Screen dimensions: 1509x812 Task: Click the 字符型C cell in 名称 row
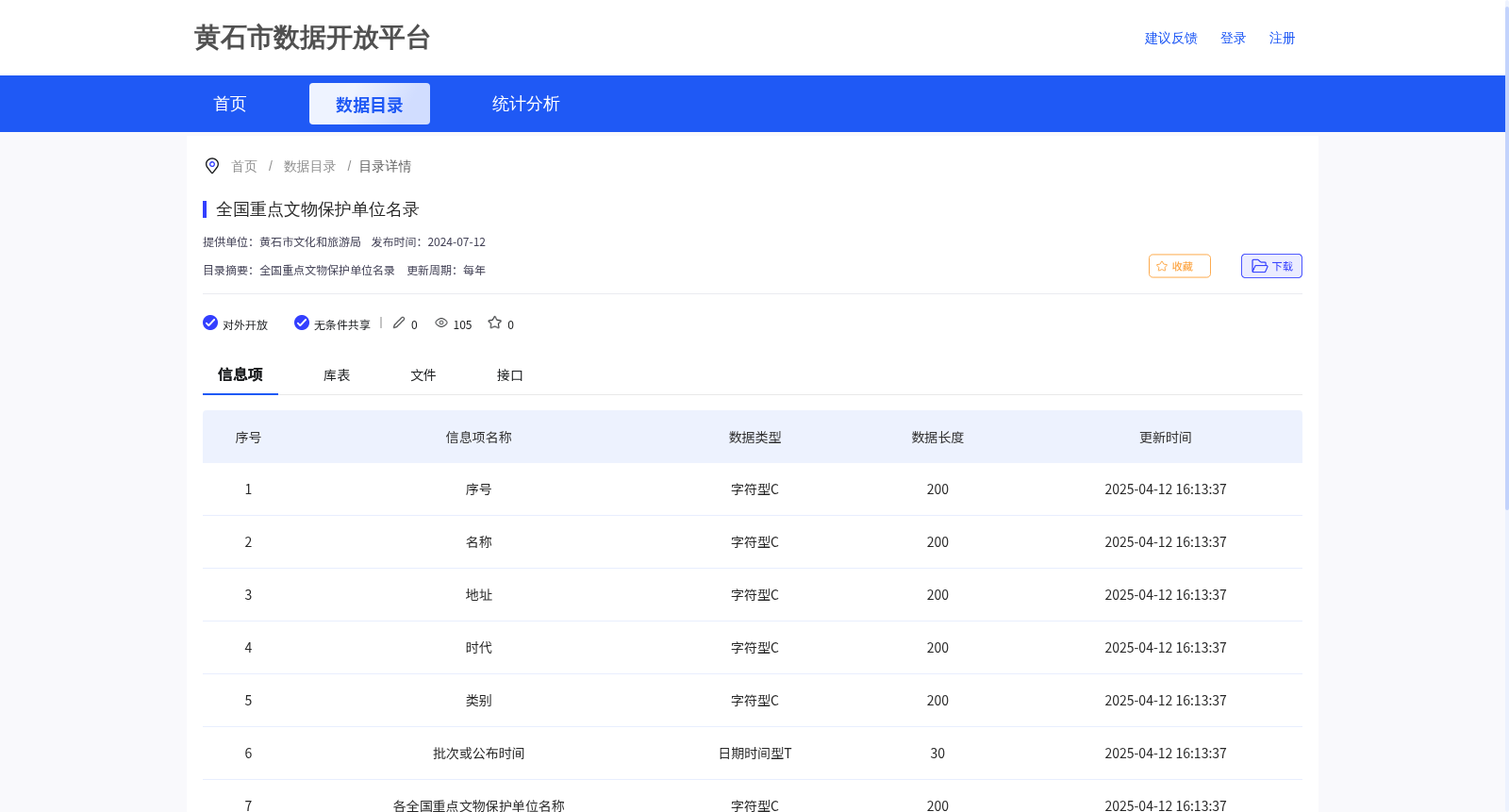755,542
